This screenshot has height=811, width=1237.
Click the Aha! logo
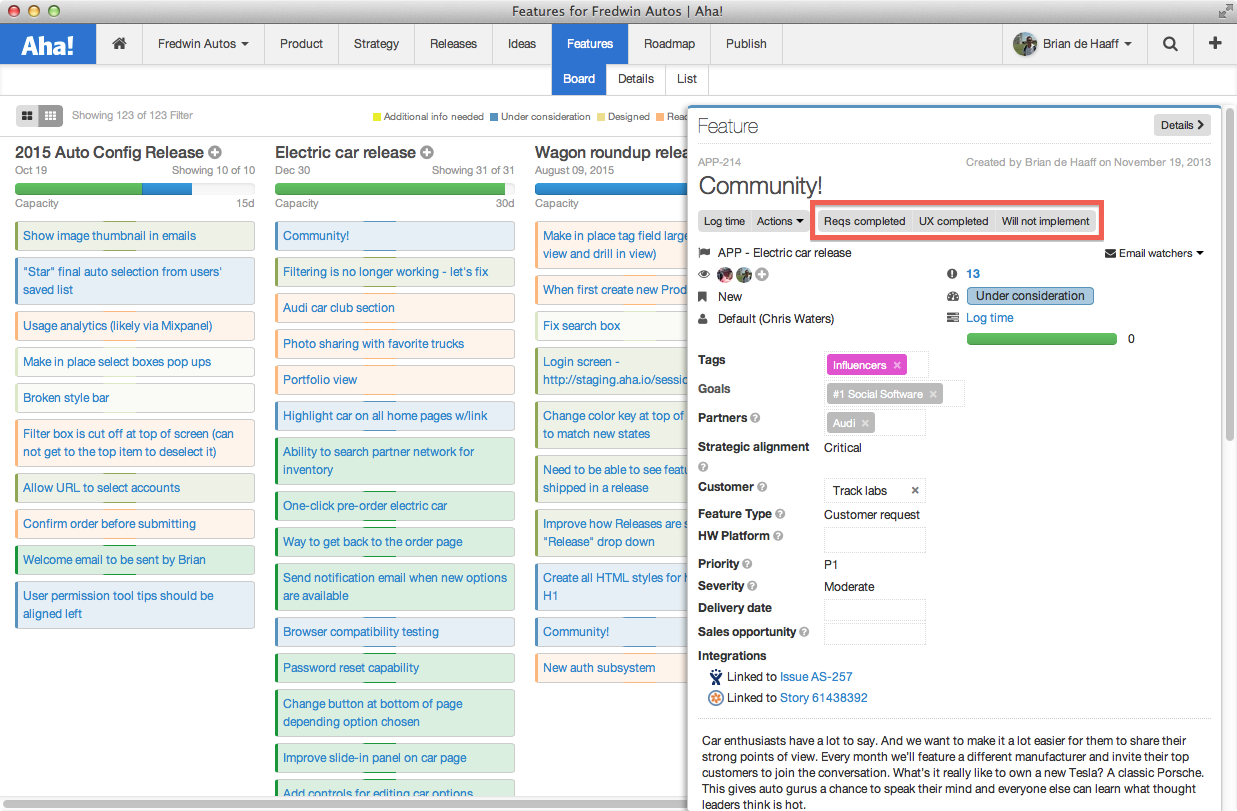pyautogui.click(x=48, y=44)
